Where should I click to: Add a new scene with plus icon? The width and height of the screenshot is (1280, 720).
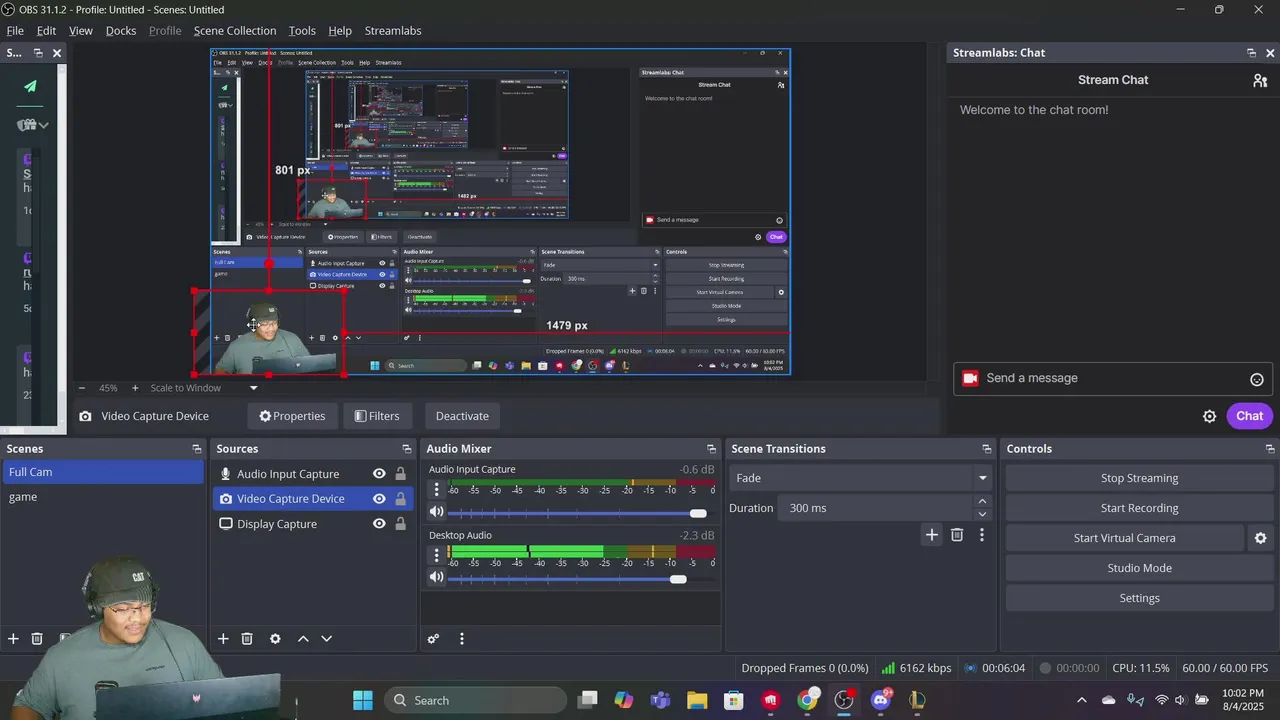coord(13,639)
